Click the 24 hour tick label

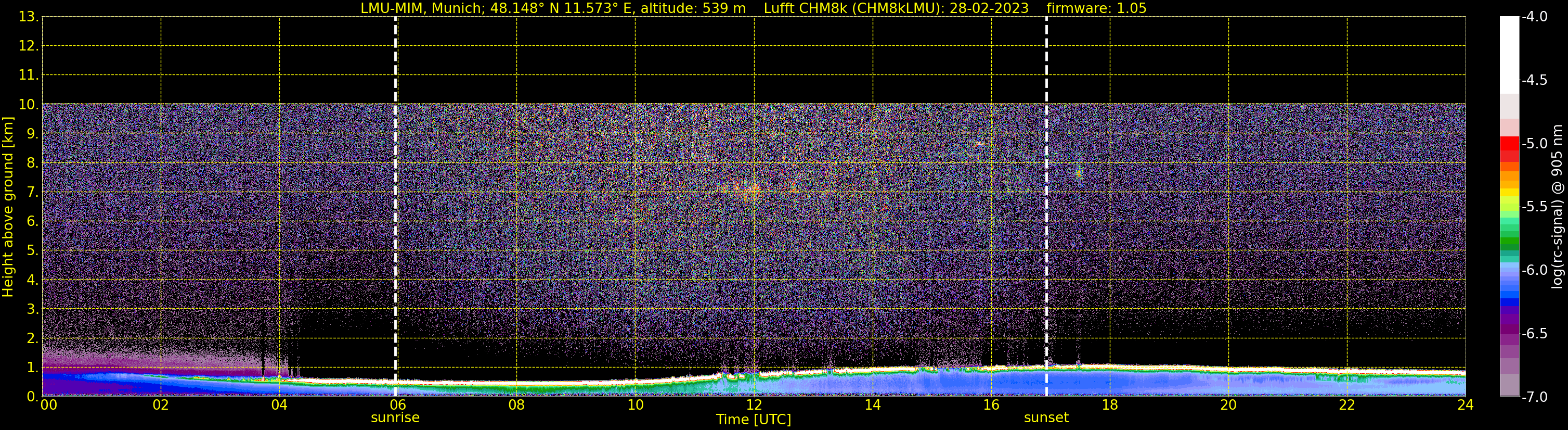[1465, 405]
